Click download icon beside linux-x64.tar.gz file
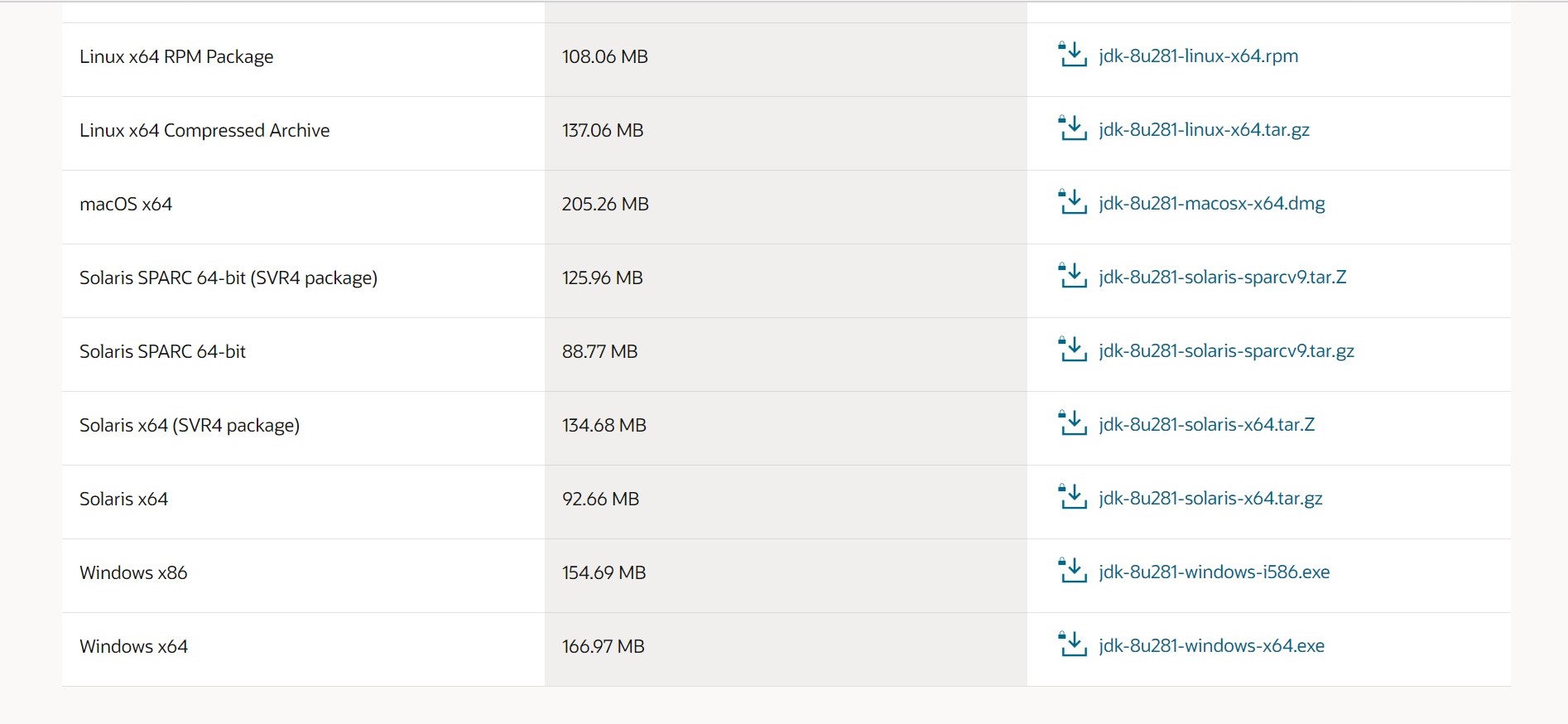This screenshot has width=1568, height=724. [1072, 128]
